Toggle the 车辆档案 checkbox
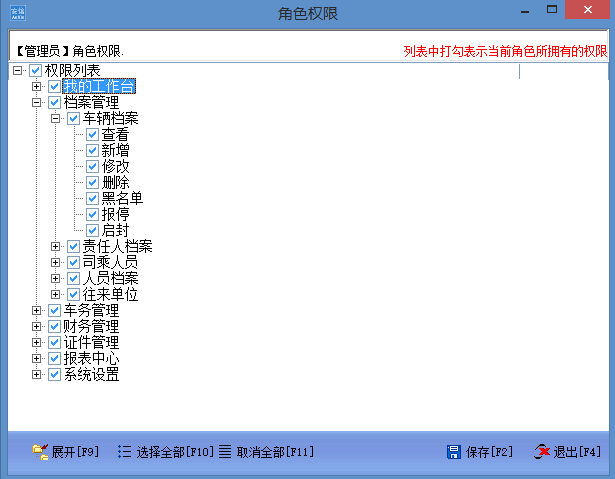This screenshot has height=479, width=615. 73,118
